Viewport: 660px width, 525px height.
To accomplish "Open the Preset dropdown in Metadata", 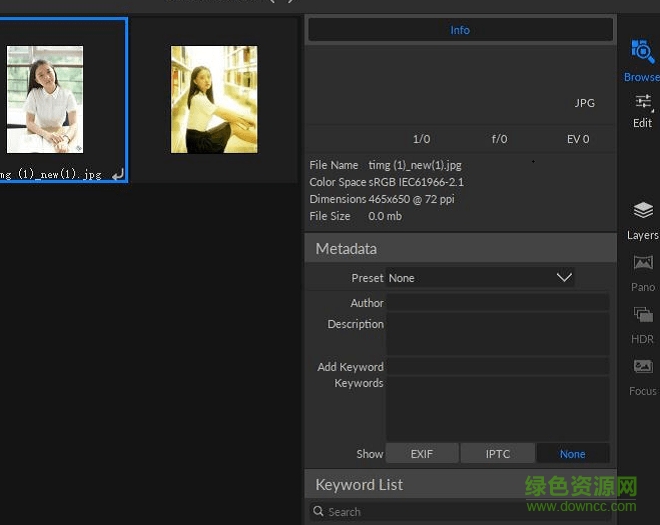I will click(480, 278).
